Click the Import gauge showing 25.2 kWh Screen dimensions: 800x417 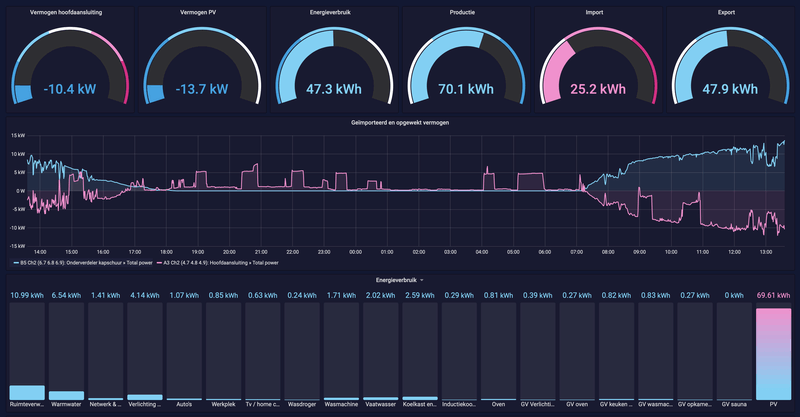click(598, 66)
